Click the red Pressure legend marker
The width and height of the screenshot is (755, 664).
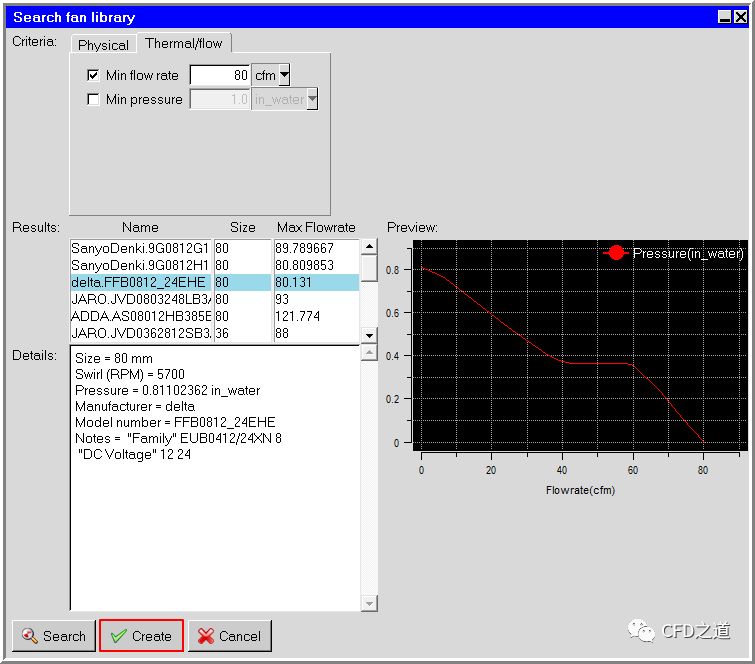point(616,253)
